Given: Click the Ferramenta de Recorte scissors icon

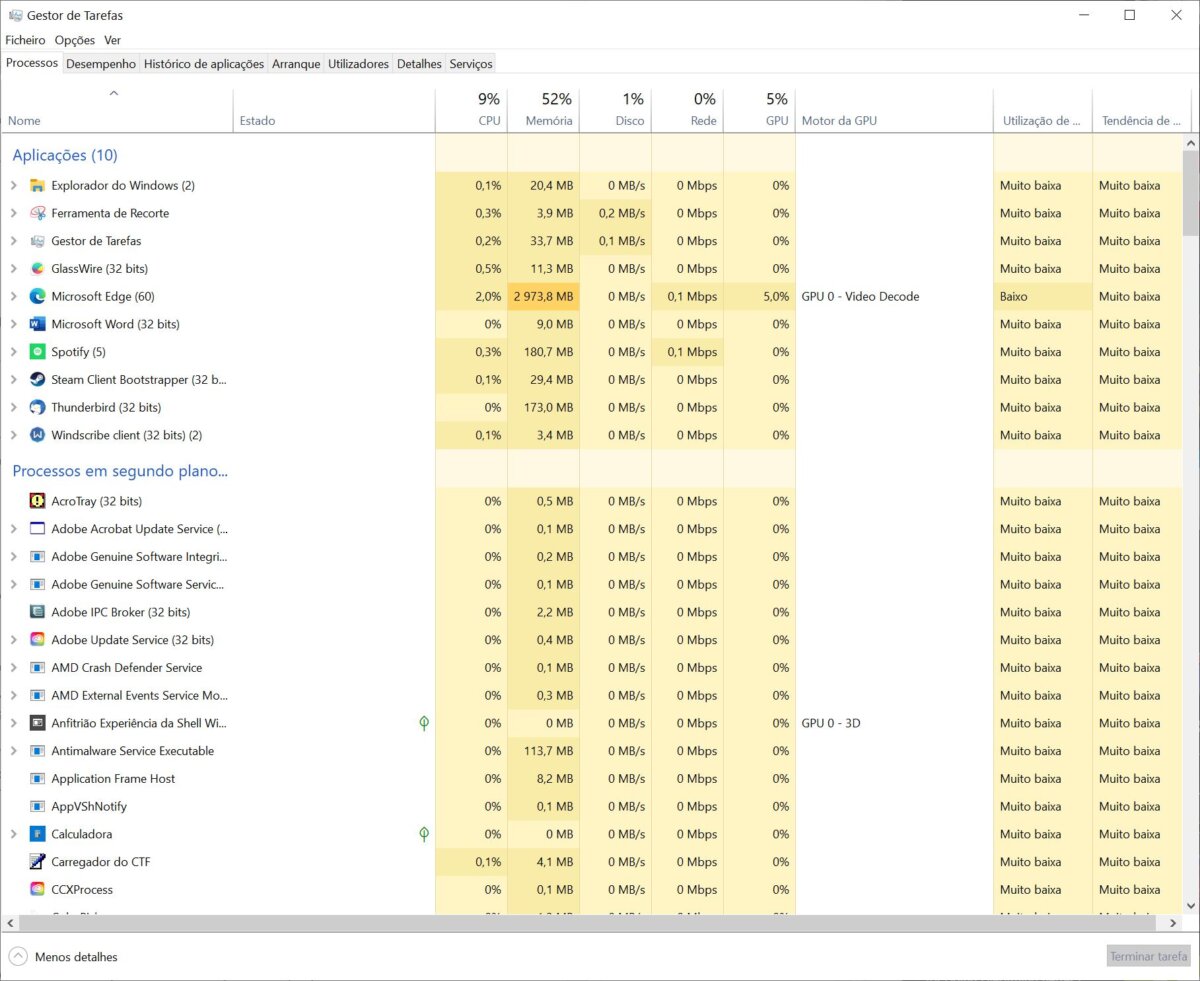Looking at the screenshot, I should (x=37, y=213).
